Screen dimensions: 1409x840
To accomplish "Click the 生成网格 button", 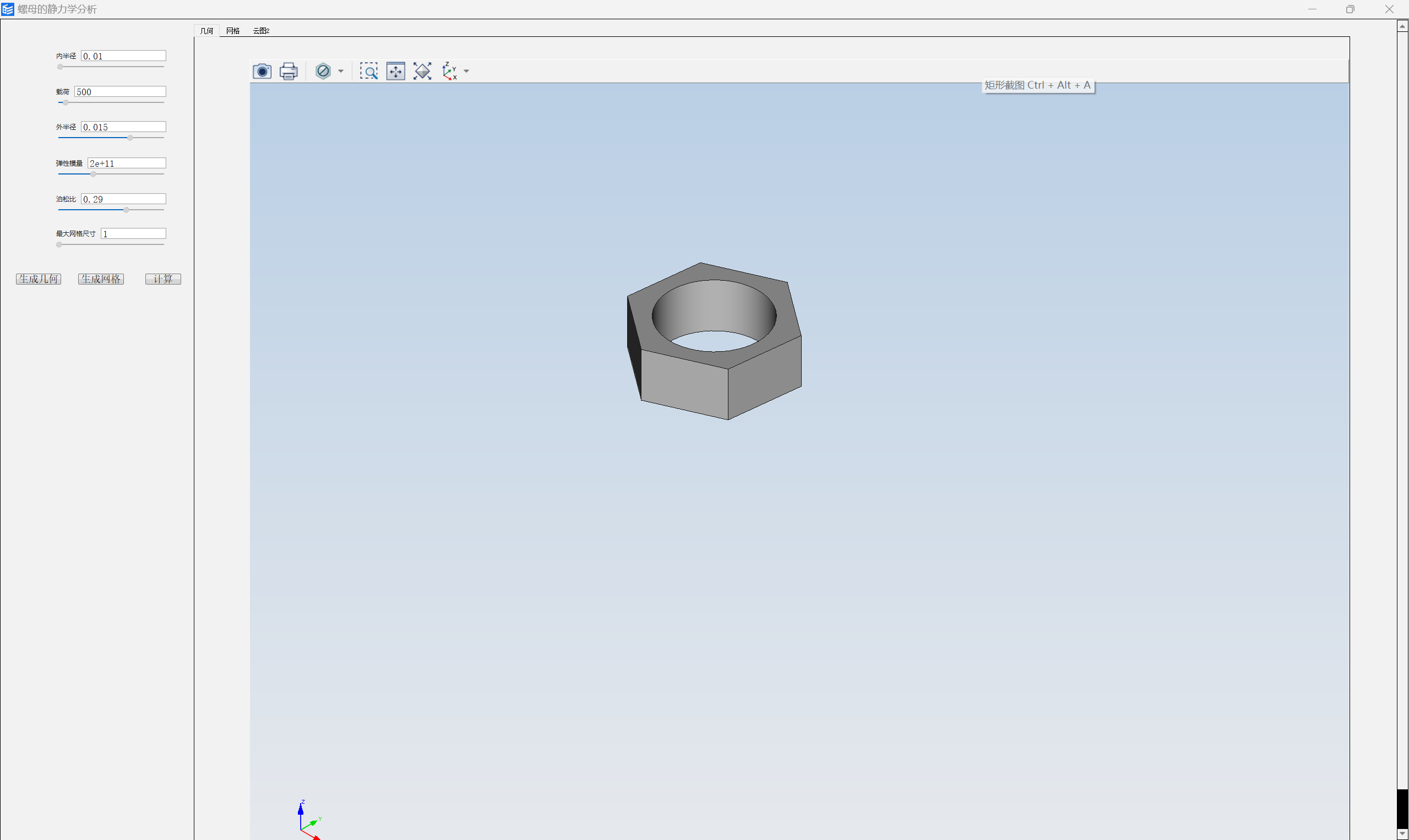I will tap(101, 279).
